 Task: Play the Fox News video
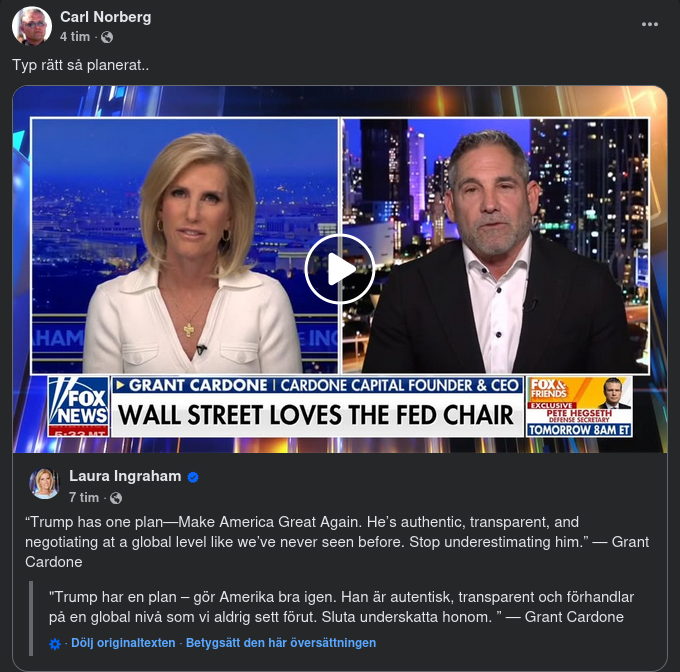[340, 269]
